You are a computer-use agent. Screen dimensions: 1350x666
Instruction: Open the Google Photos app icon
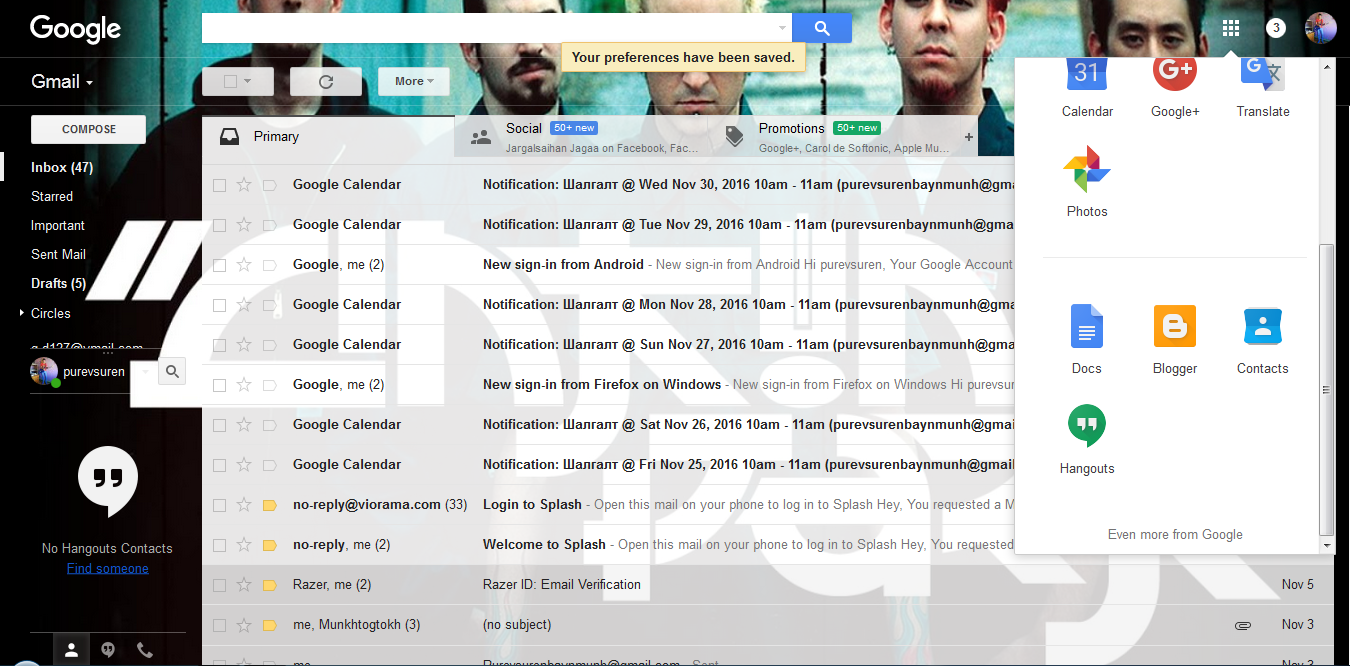click(1087, 169)
